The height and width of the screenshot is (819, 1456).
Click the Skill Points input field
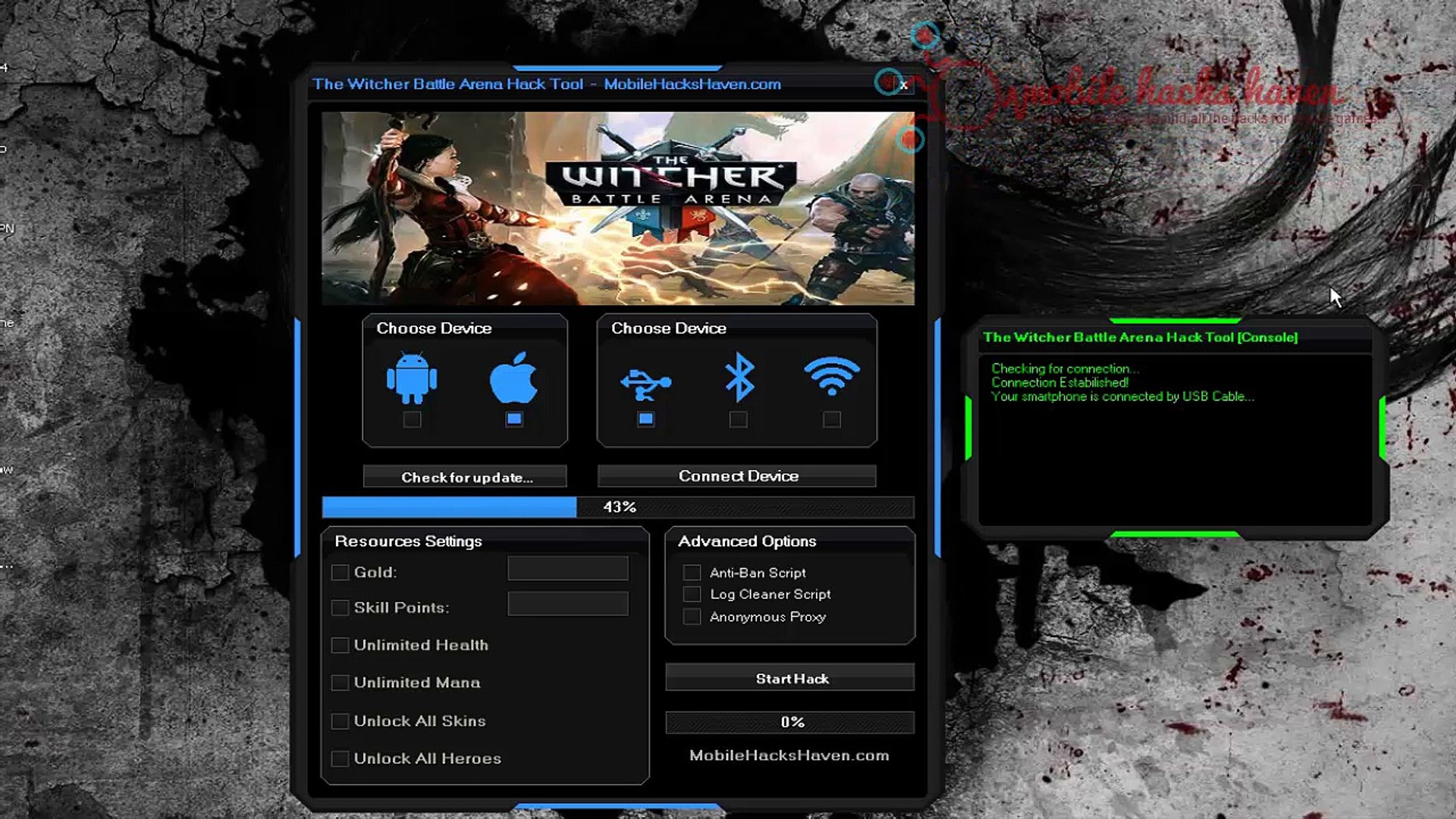(568, 604)
